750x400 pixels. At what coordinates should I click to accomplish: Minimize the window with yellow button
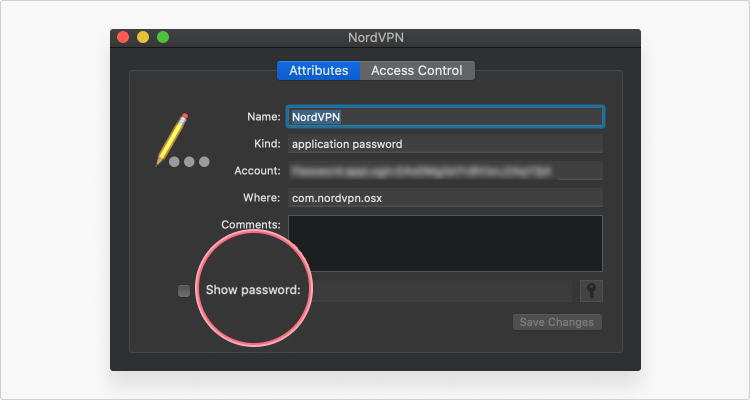click(x=143, y=37)
